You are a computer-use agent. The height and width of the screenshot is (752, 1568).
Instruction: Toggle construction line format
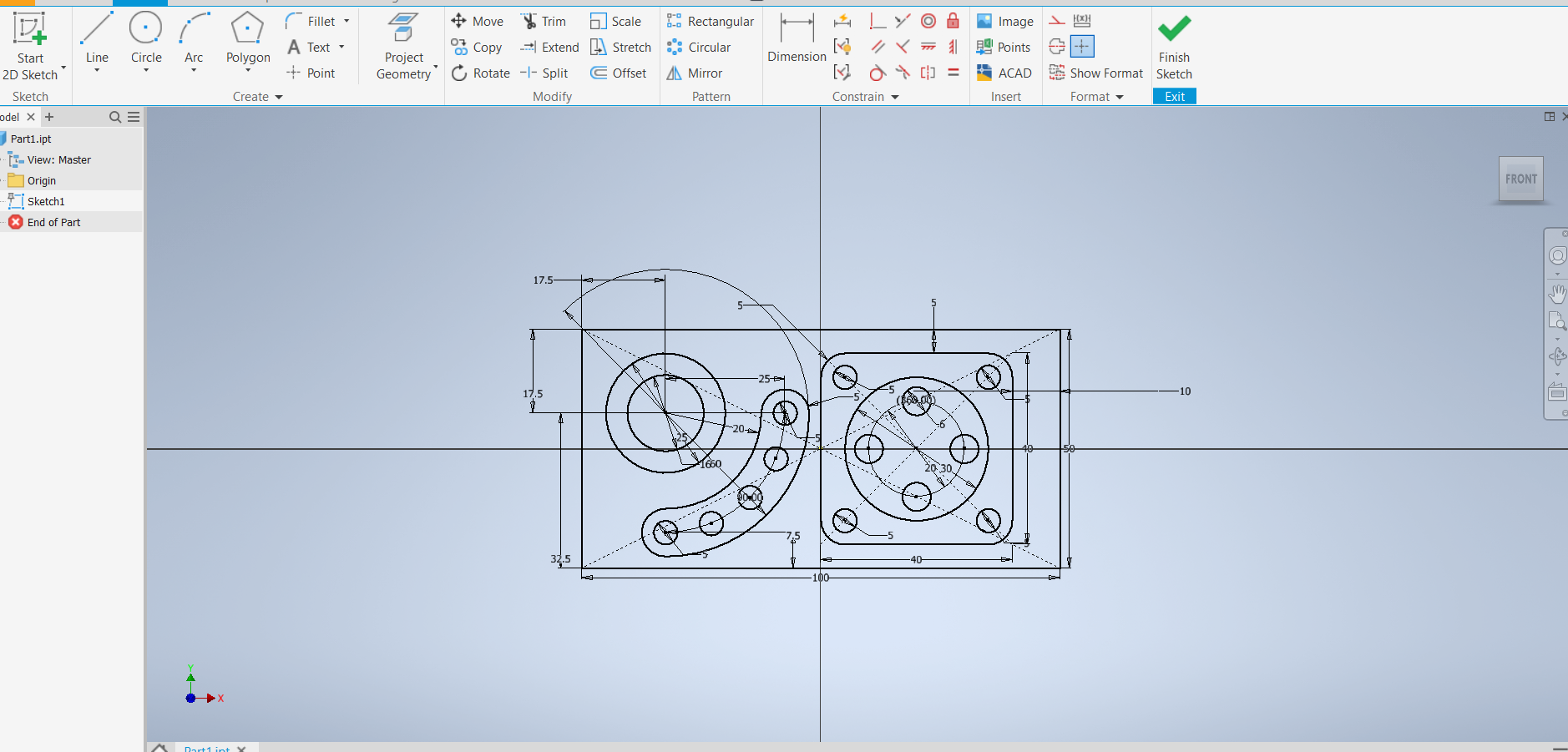pos(1057,21)
